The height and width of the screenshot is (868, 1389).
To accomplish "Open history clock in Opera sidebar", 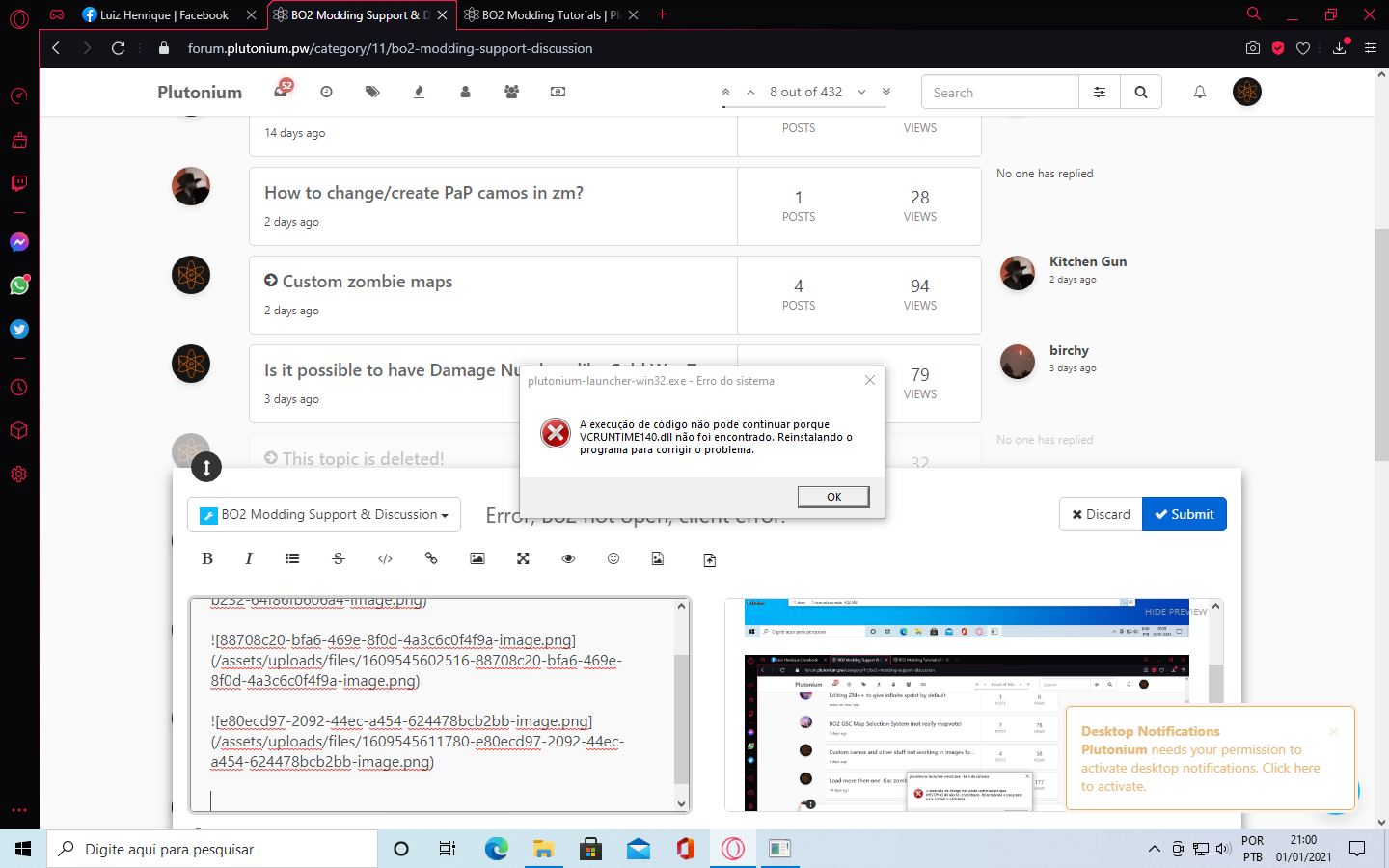I will [x=19, y=388].
